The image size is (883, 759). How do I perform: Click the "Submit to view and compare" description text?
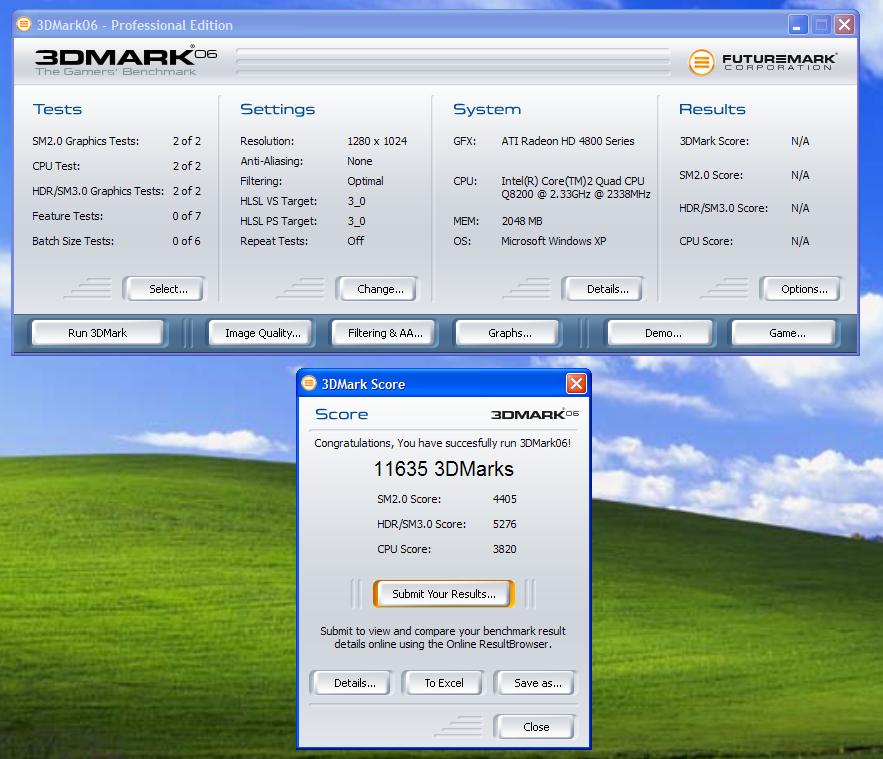[x=443, y=637]
